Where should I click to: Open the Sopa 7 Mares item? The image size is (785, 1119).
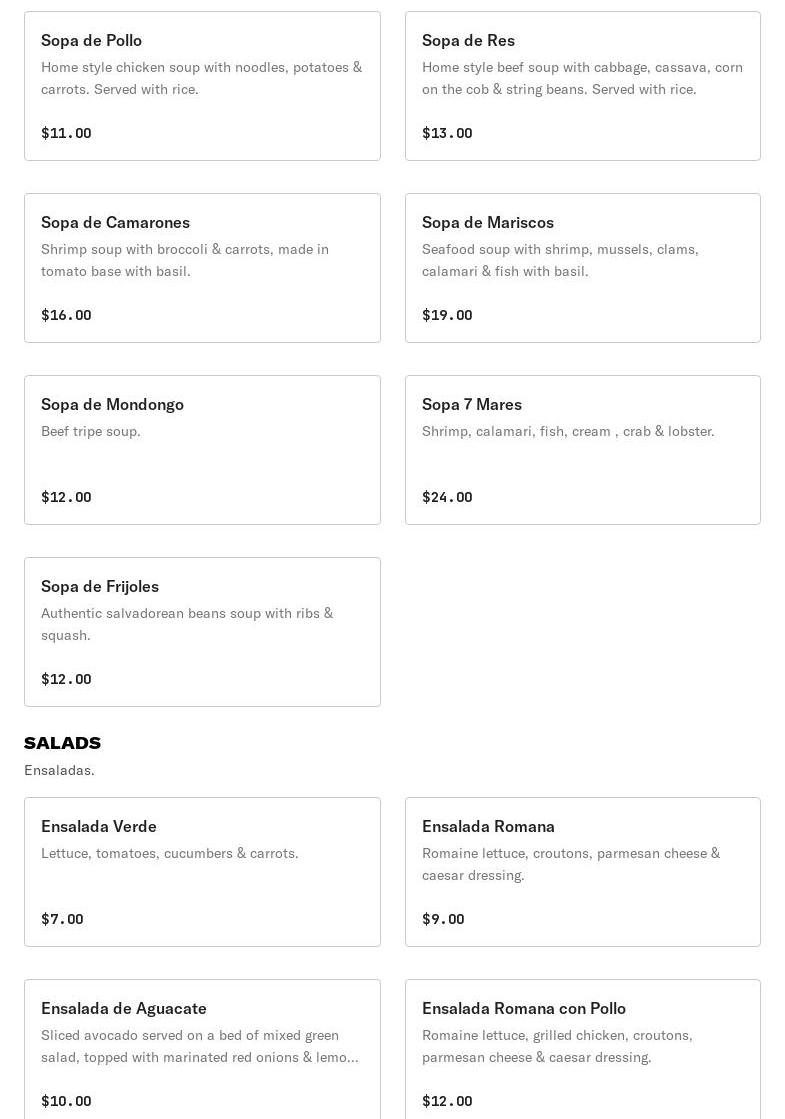[x=582, y=450]
